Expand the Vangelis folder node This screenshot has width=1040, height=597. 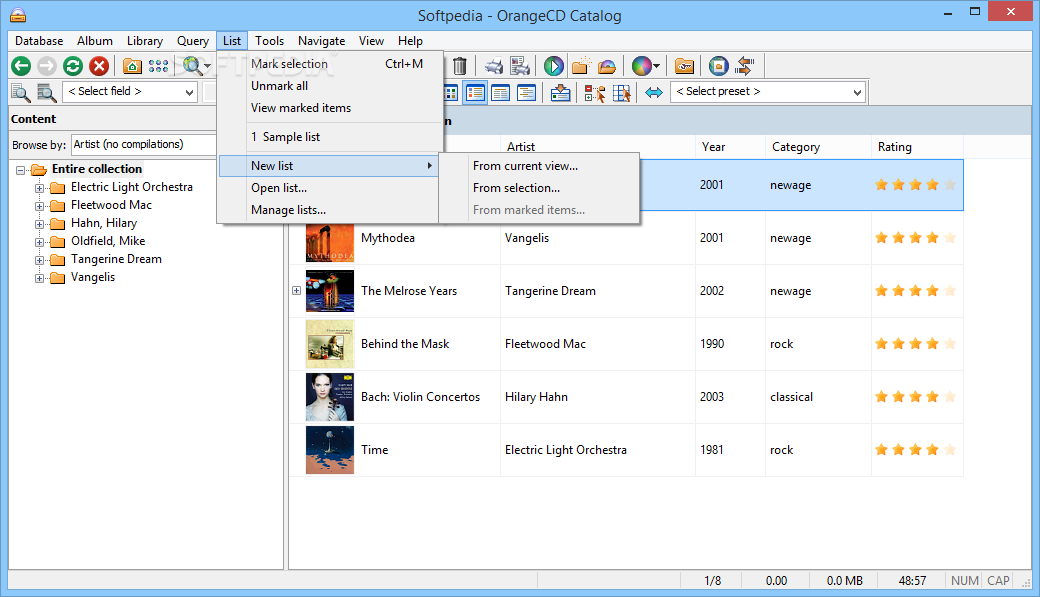tap(40, 278)
